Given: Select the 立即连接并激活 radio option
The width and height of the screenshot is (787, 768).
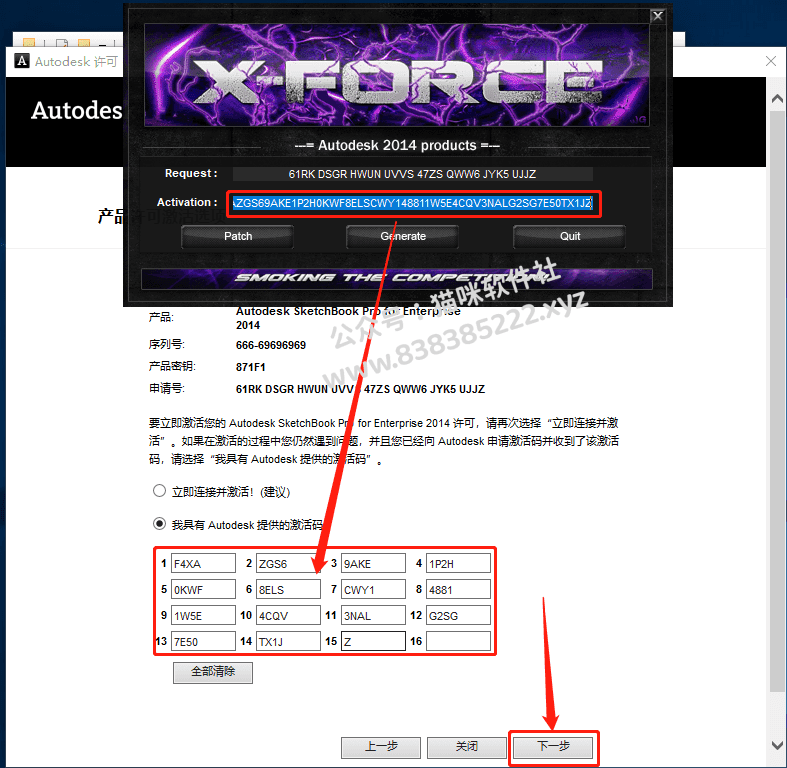Looking at the screenshot, I should click(x=159, y=490).
